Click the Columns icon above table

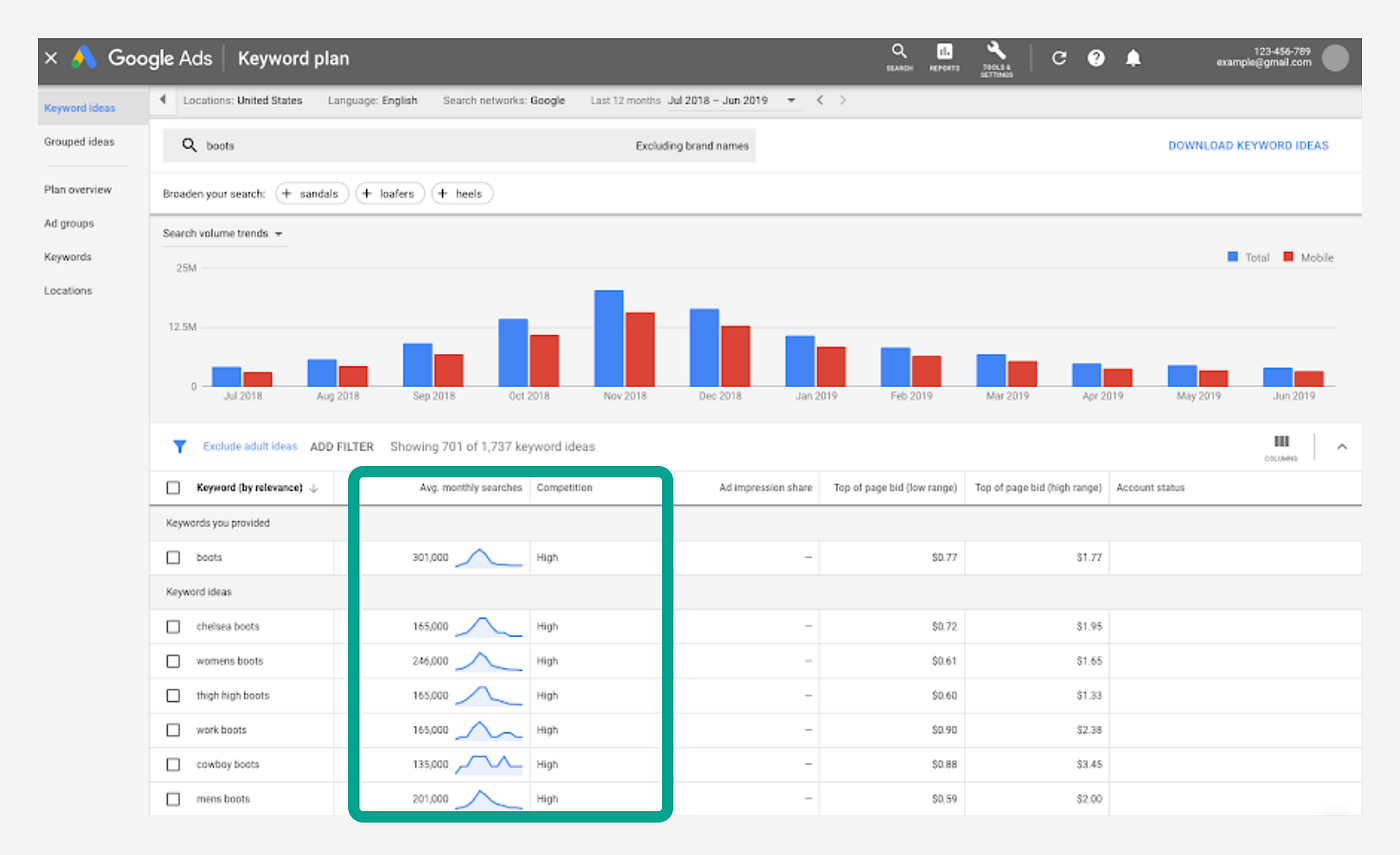1281,442
